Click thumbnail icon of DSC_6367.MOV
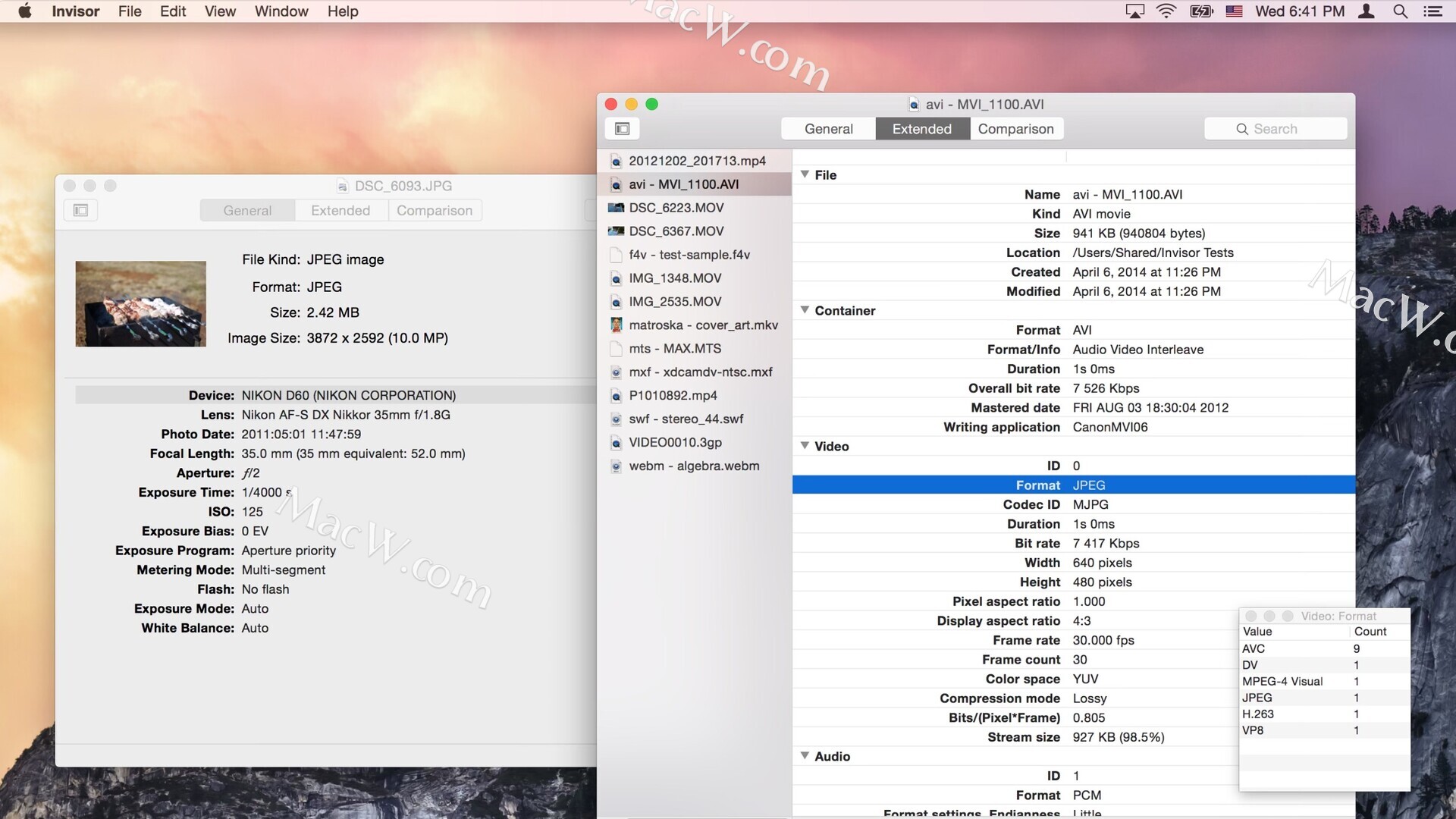The height and width of the screenshot is (819, 1456). 616,231
